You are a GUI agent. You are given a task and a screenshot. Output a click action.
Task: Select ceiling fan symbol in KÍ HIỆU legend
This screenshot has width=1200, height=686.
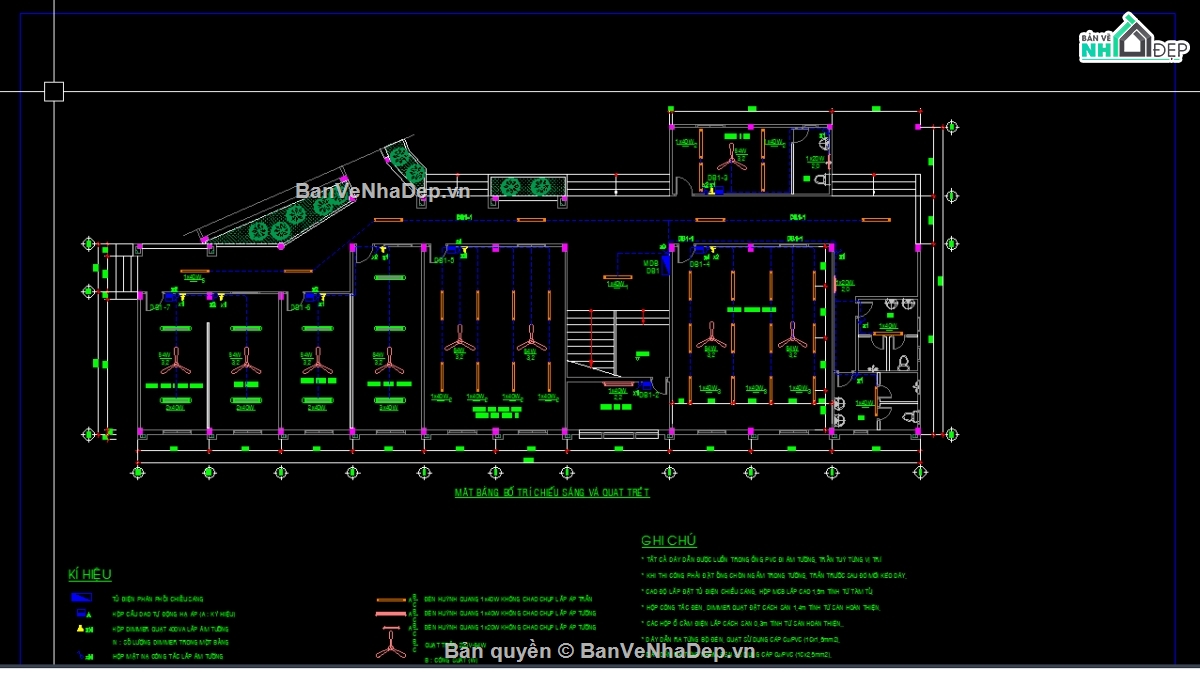point(391,642)
